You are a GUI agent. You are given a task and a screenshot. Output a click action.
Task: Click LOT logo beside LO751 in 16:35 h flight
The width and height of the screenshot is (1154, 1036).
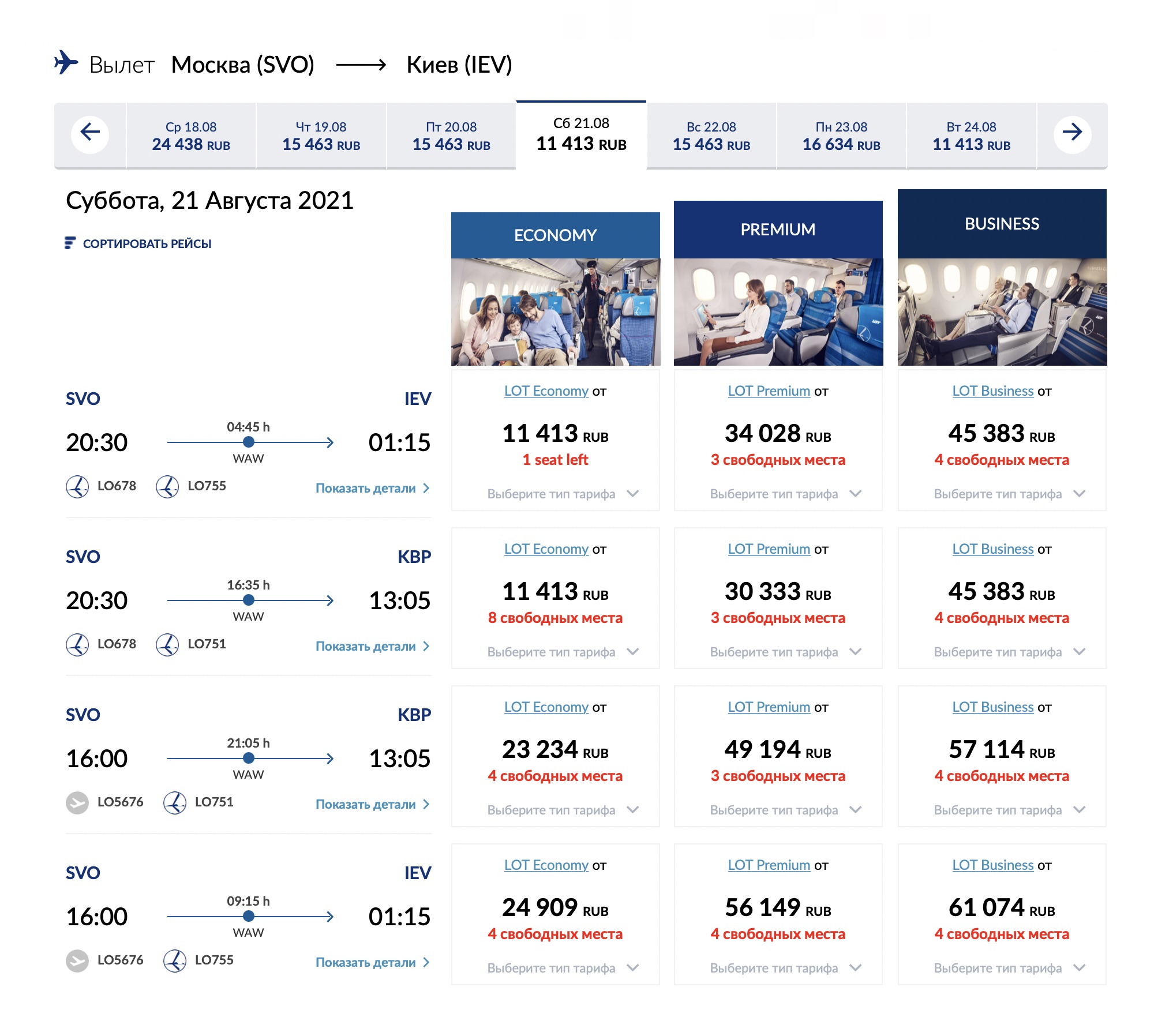167,644
